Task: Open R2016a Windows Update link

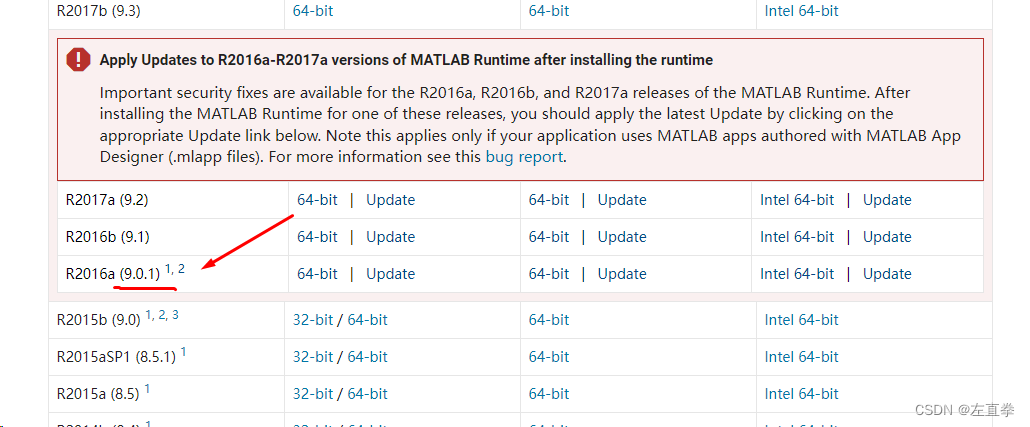Action: coord(390,274)
